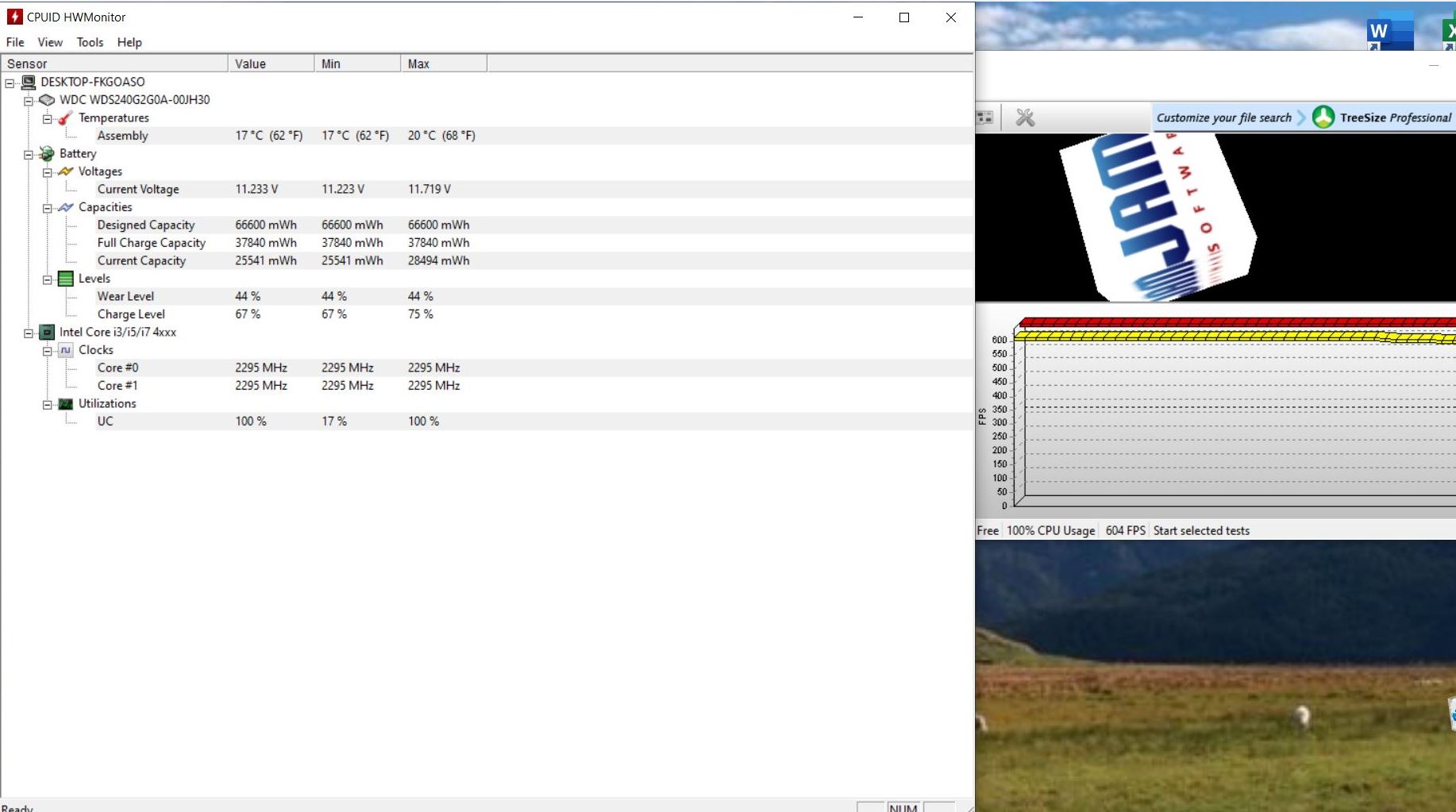Collapse the DESKTOP-FKGOASO root node

coord(10,83)
